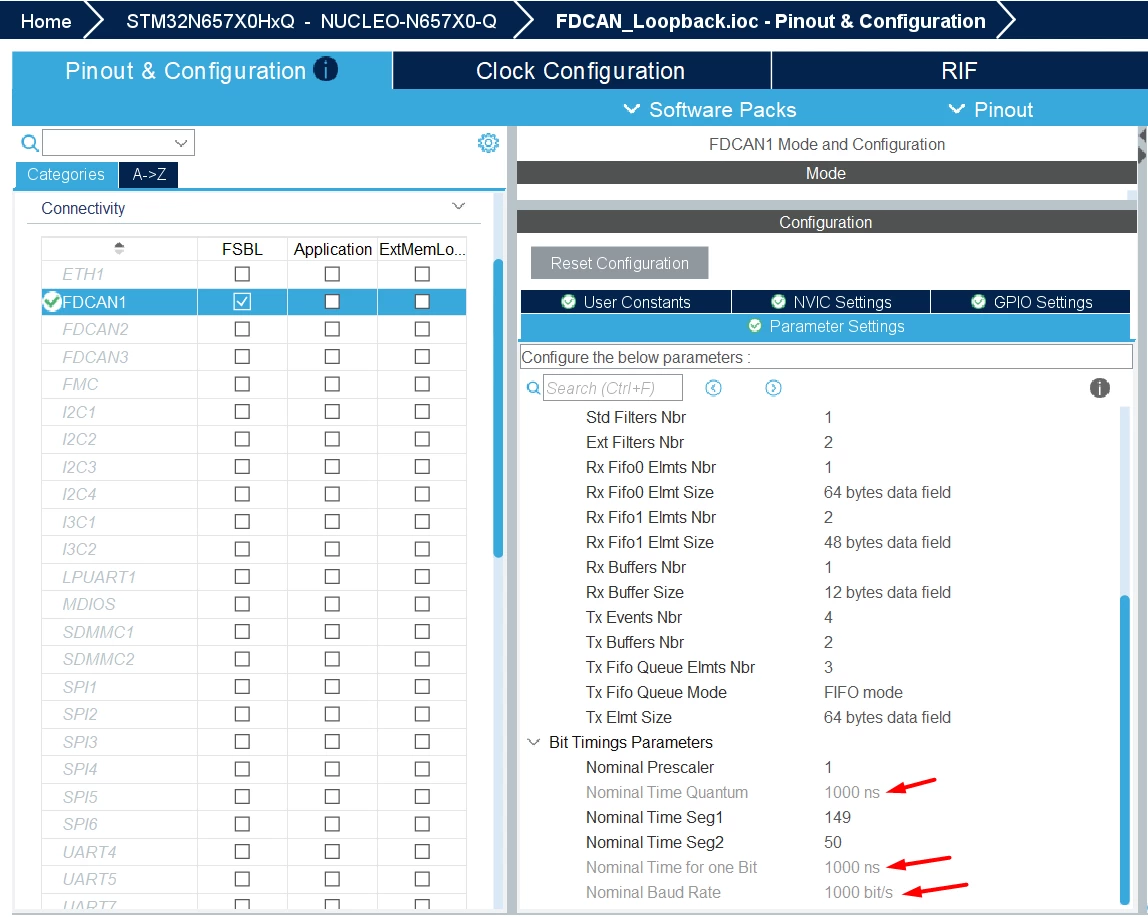This screenshot has width=1148, height=917.
Task: Show parameter description info icon
Action: click(1099, 388)
